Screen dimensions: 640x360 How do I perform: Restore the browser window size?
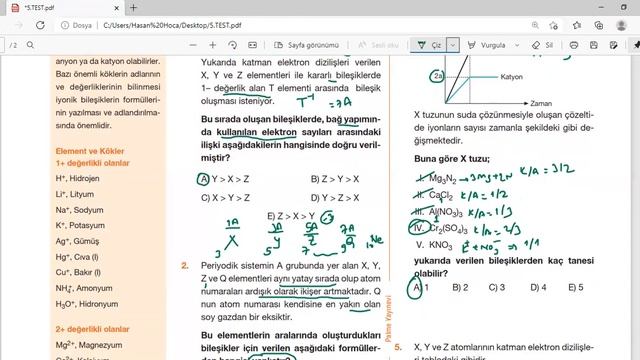tap(623, 7)
